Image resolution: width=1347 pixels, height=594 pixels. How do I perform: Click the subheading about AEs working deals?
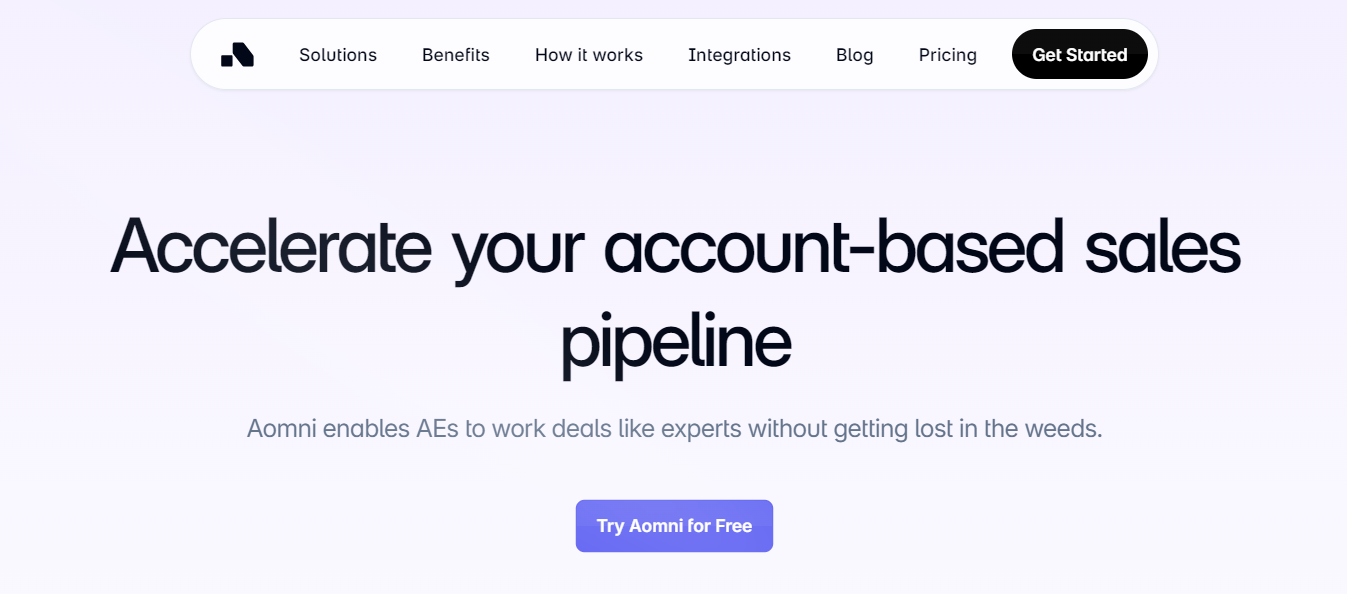tap(673, 428)
